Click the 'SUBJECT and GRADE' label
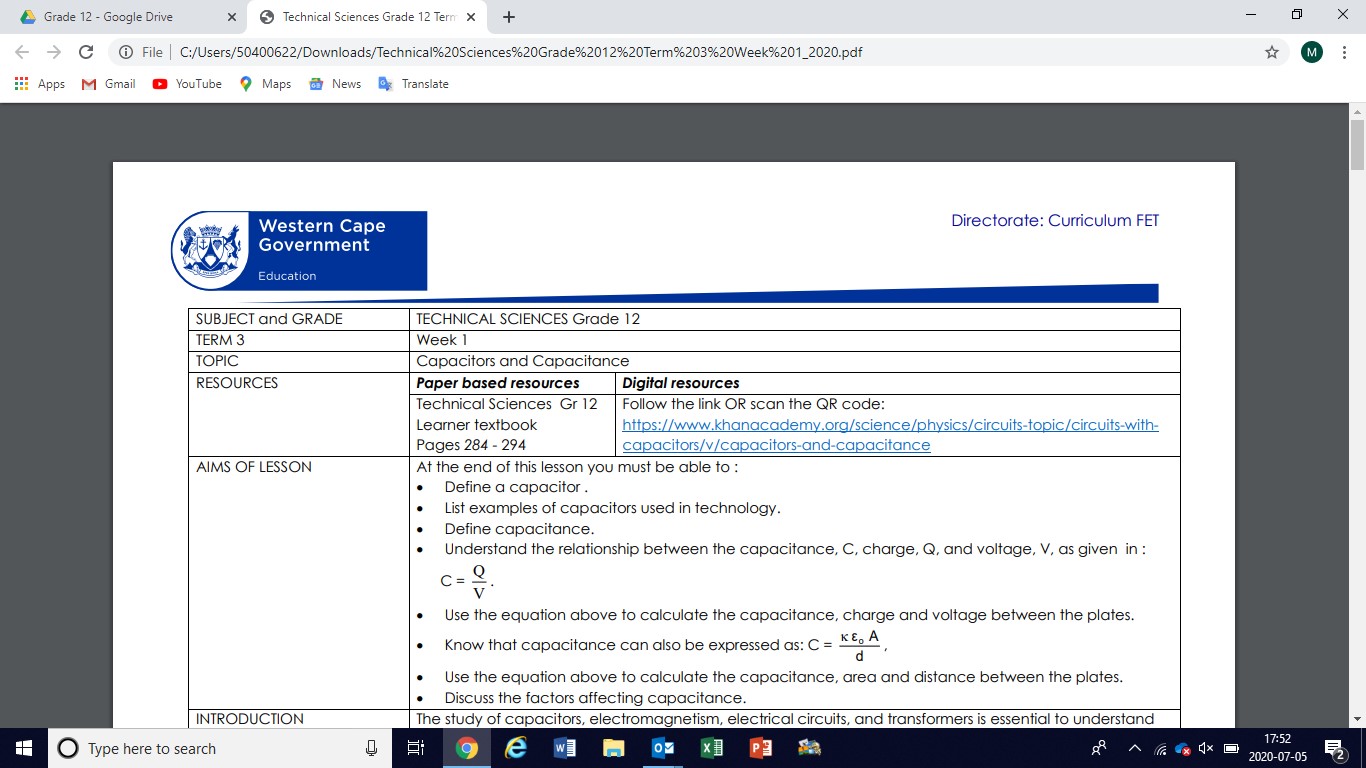 (269, 319)
